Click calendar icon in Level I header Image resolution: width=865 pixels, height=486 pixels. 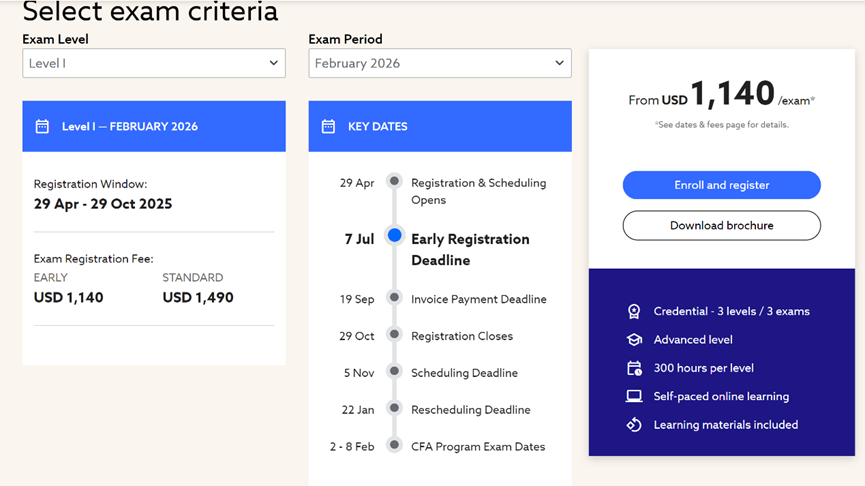click(x=42, y=127)
